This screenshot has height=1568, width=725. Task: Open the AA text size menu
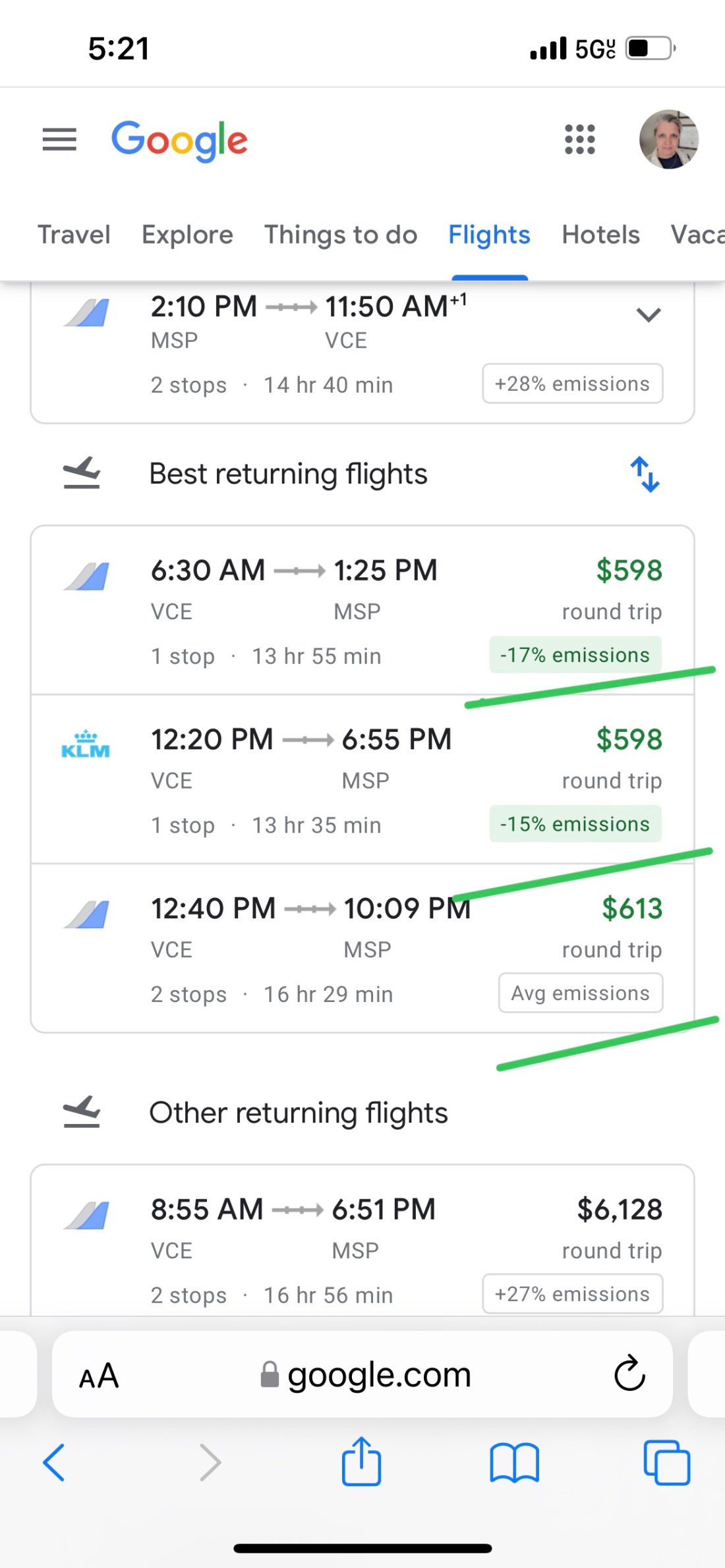click(x=99, y=1376)
